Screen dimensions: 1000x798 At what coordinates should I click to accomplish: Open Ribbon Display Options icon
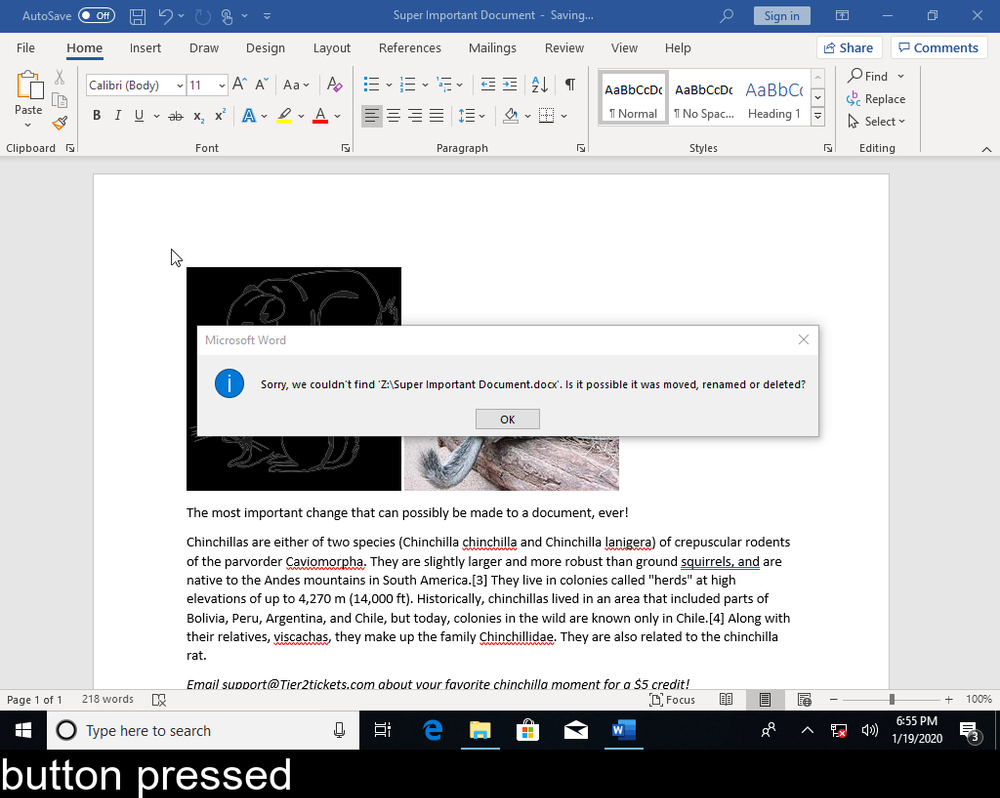[842, 16]
